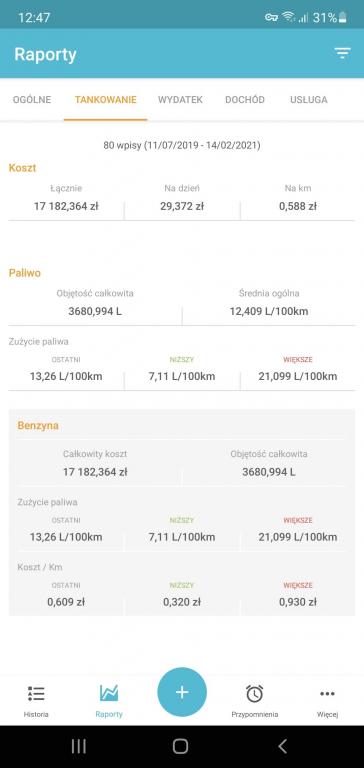This screenshot has width=364, height=768.
Task: Switch to the WYDATEK tab
Action: tap(180, 99)
